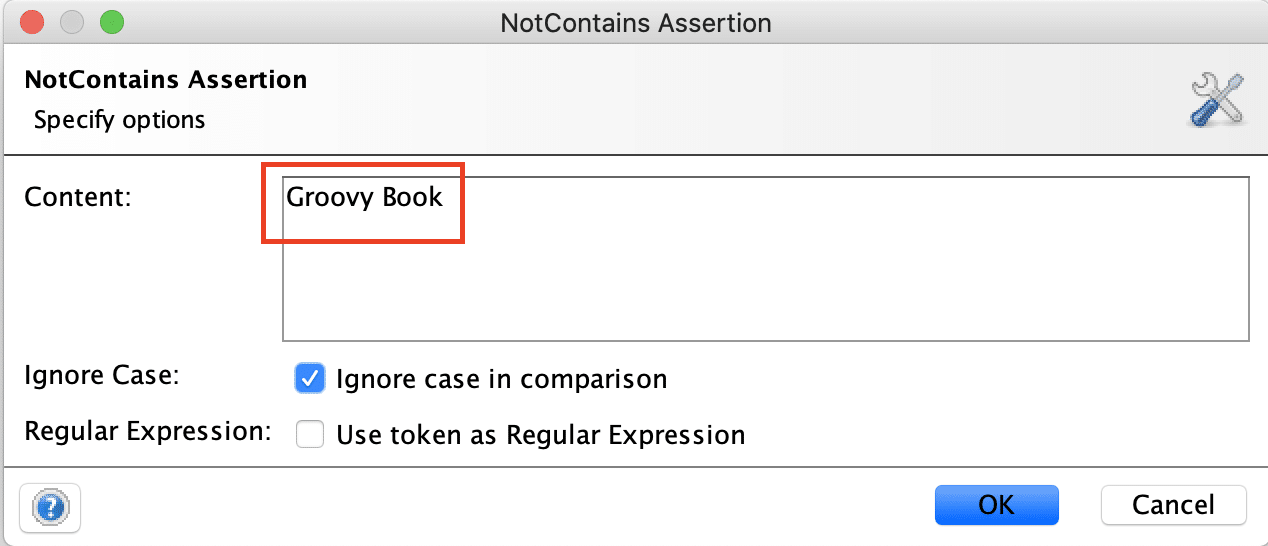Click the bold 'NotContains Assertion' heading
Viewport: 1268px width, 546px height.
[165, 80]
